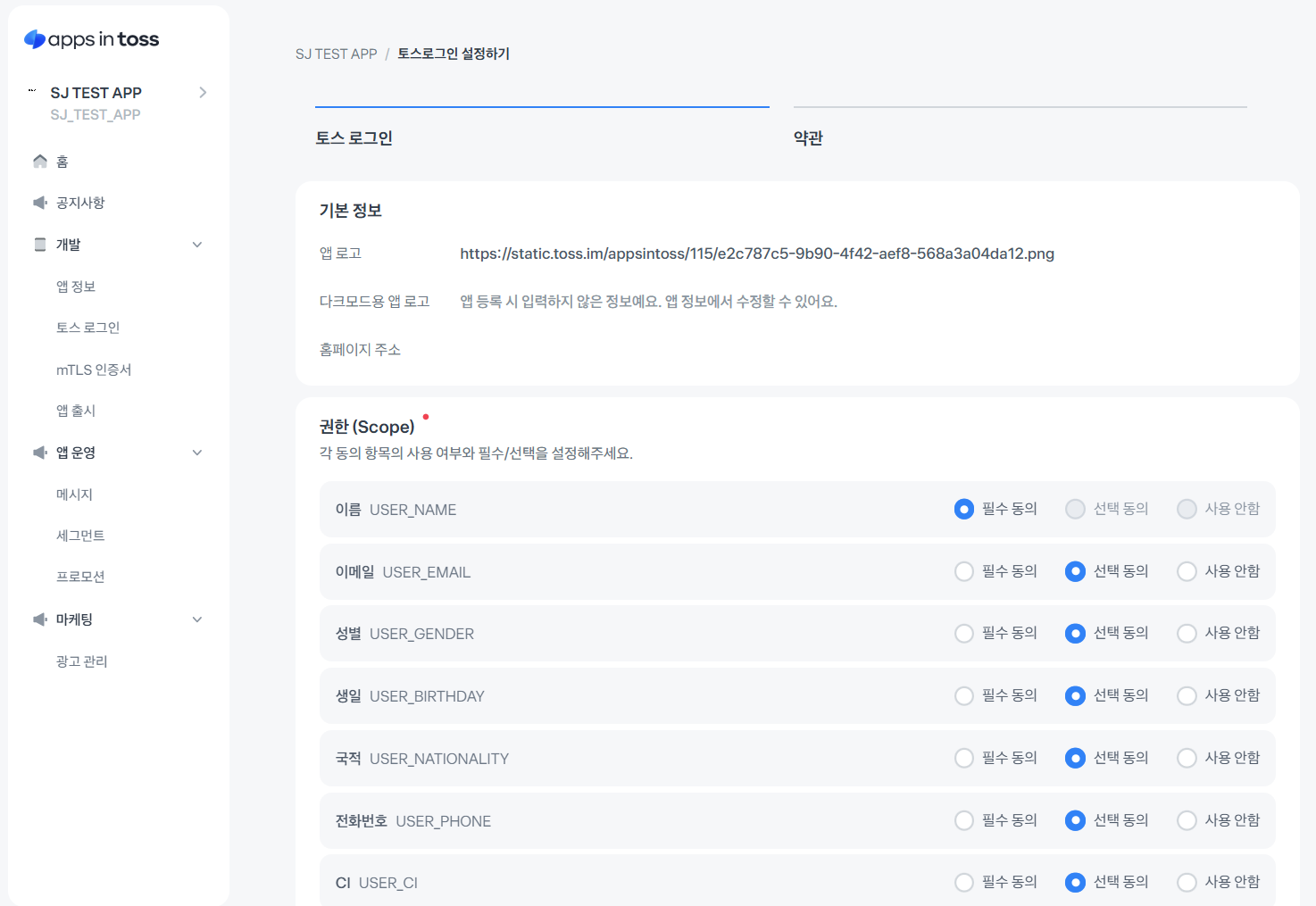Click the dark mode logo notice text
Screen dimensions: 1316x906
pyautogui.click(x=649, y=302)
